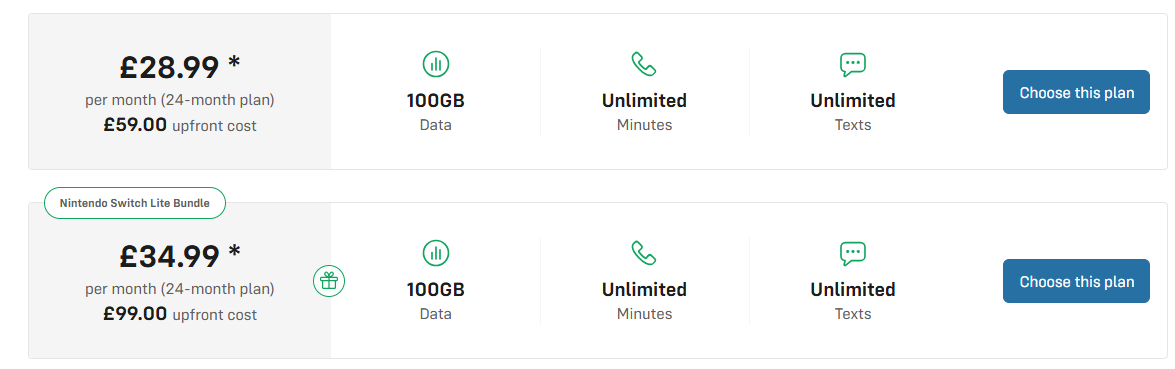This screenshot has height=369, width=1175.
Task: Choose the £34.99 Nintendo bundle plan
Action: click(1076, 281)
